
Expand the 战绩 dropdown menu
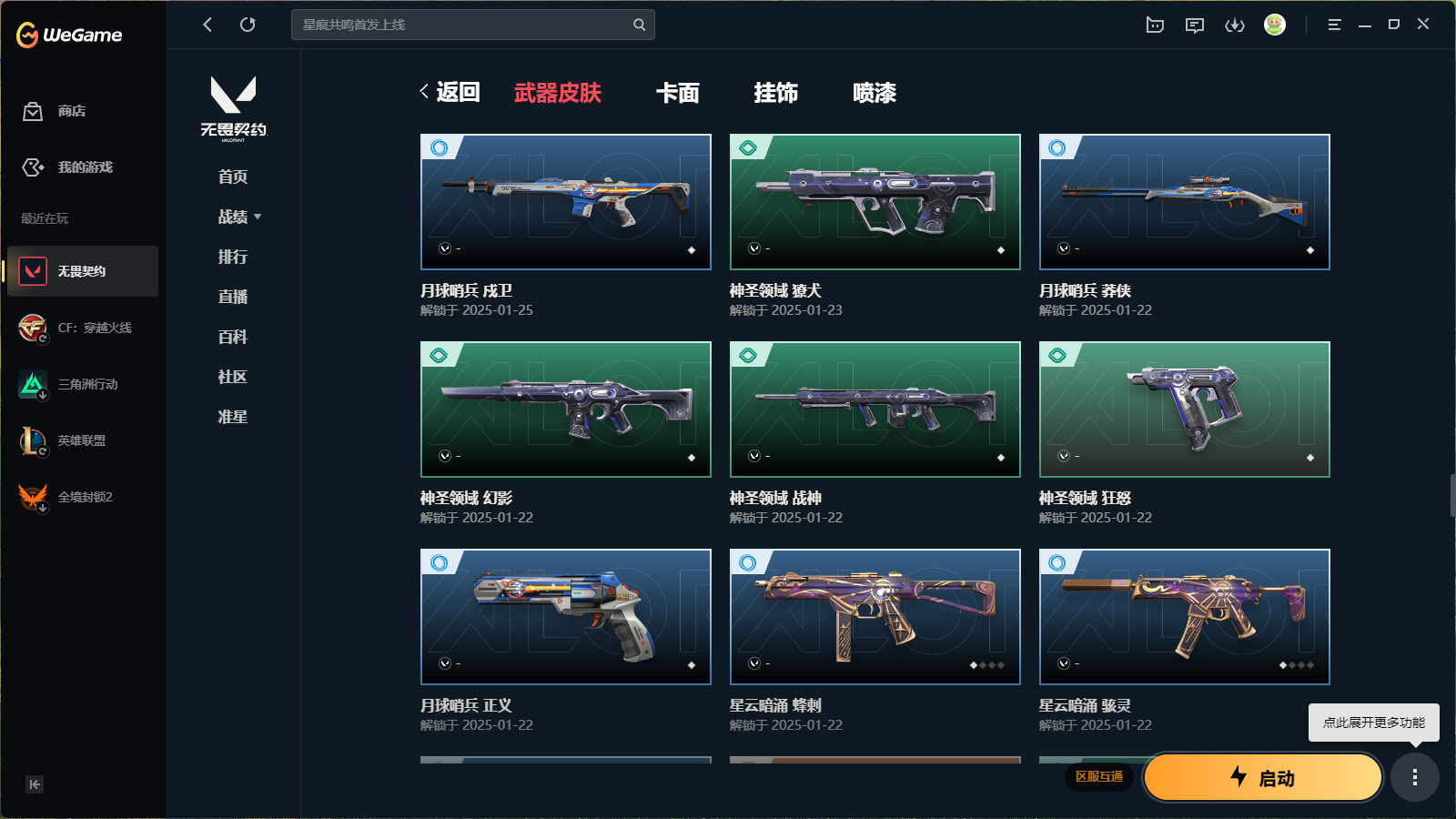[x=239, y=217]
